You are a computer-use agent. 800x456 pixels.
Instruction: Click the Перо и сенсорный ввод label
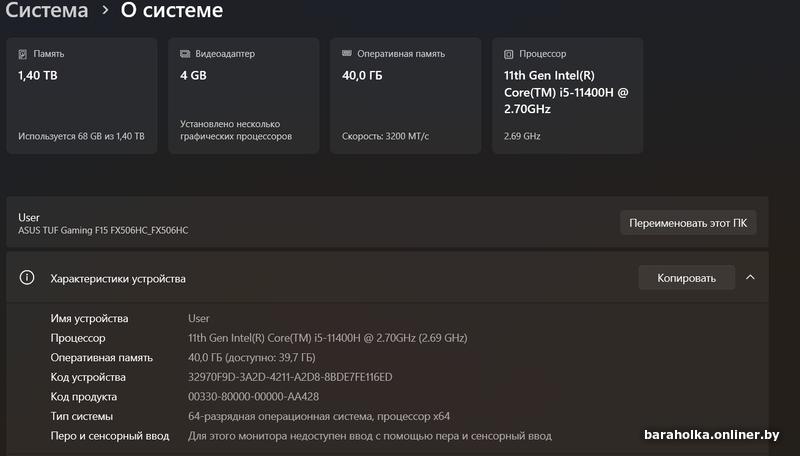point(110,436)
